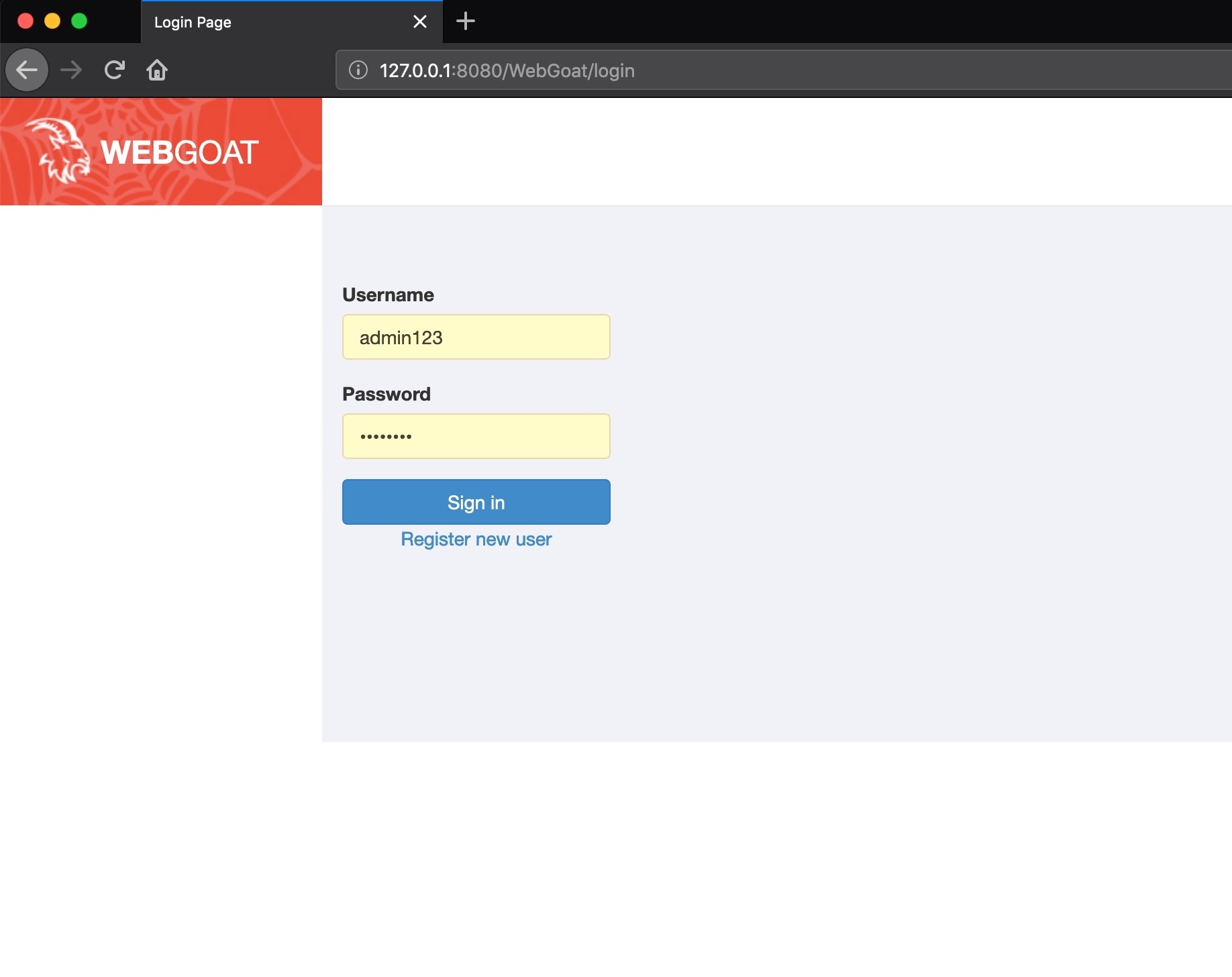
Task: Show site information for 127.0.0.1
Action: pos(358,70)
